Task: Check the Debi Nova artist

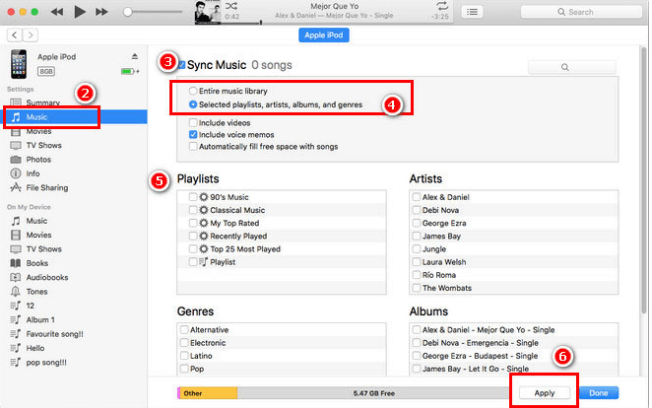Action: pyautogui.click(x=416, y=210)
